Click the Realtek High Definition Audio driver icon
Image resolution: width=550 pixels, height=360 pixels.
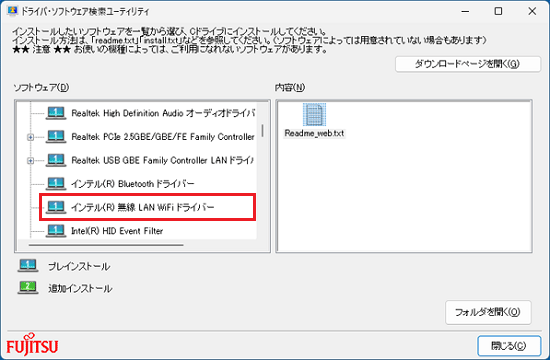point(56,113)
